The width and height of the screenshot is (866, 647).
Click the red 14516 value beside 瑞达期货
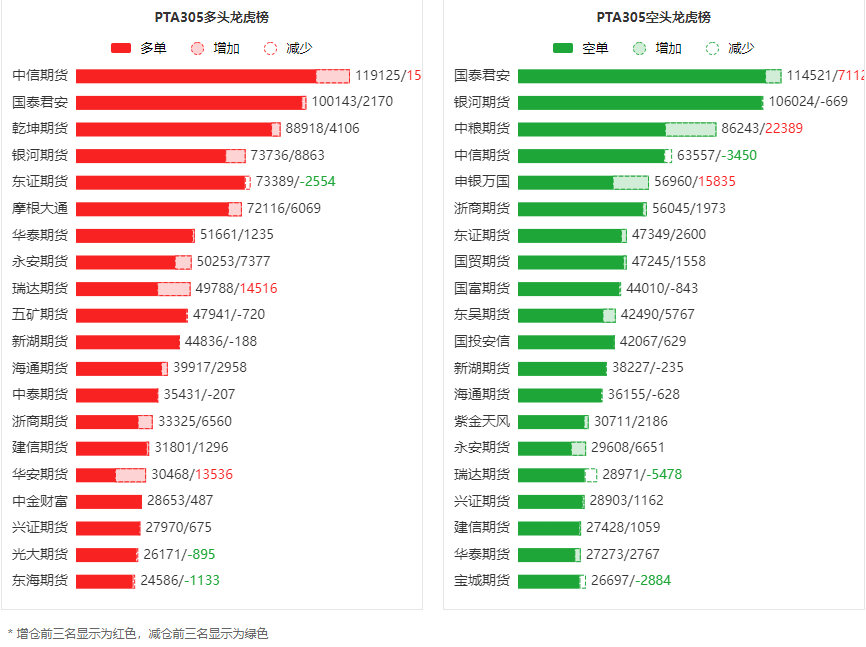pyautogui.click(x=258, y=289)
